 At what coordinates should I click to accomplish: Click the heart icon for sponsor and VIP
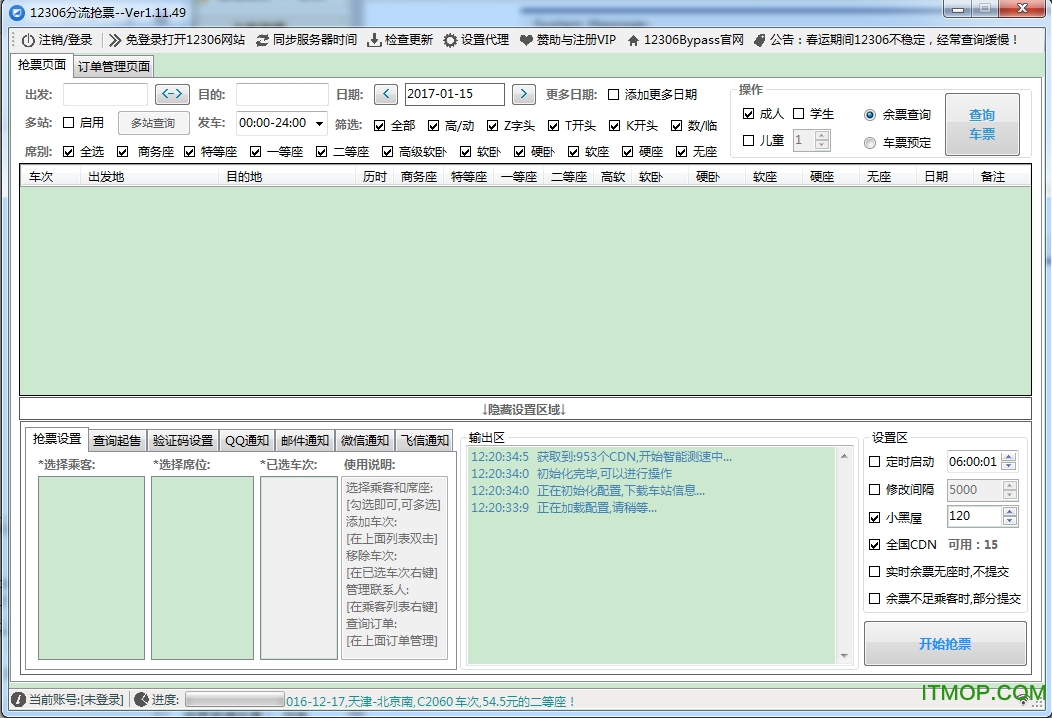tap(527, 40)
